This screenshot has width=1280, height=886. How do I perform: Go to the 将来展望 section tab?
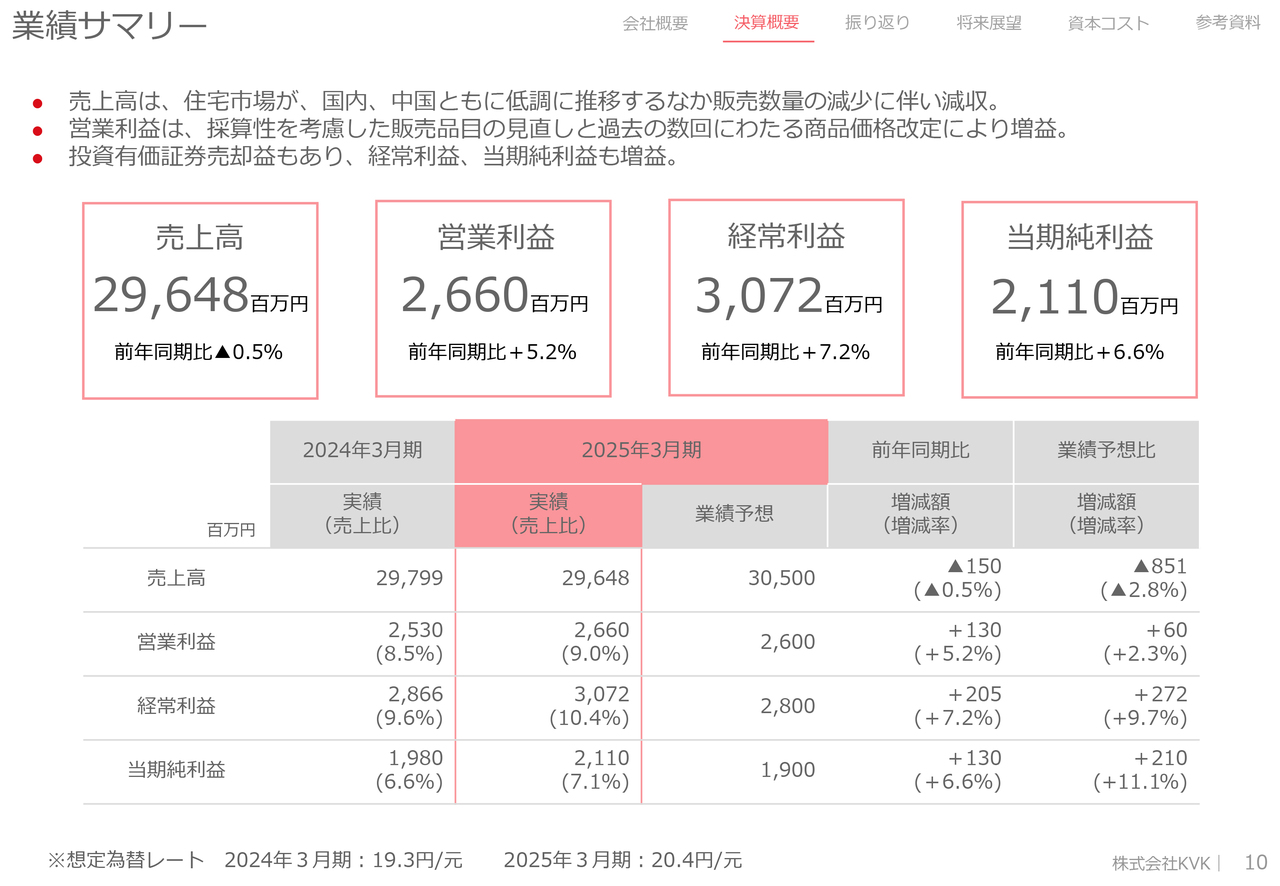click(989, 23)
